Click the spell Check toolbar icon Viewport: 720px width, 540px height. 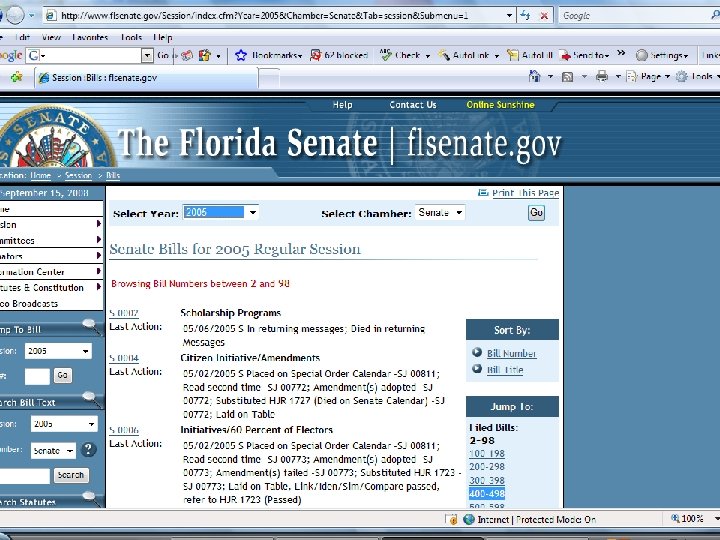pos(385,55)
